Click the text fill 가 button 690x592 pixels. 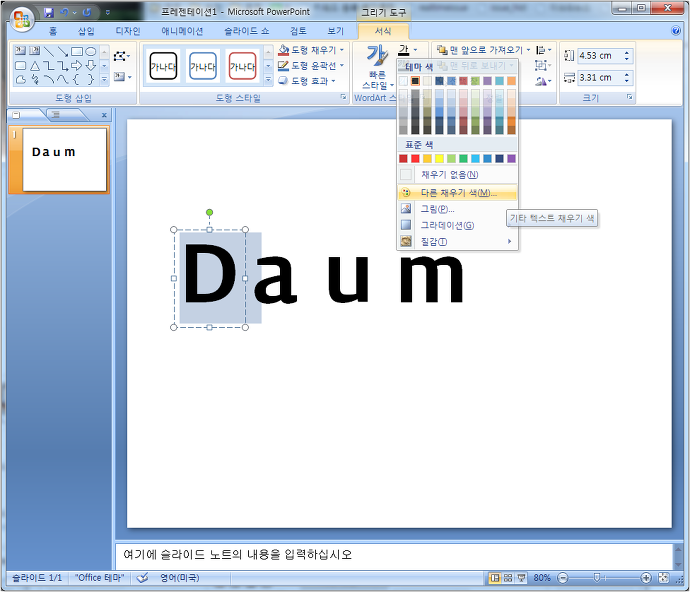point(404,50)
